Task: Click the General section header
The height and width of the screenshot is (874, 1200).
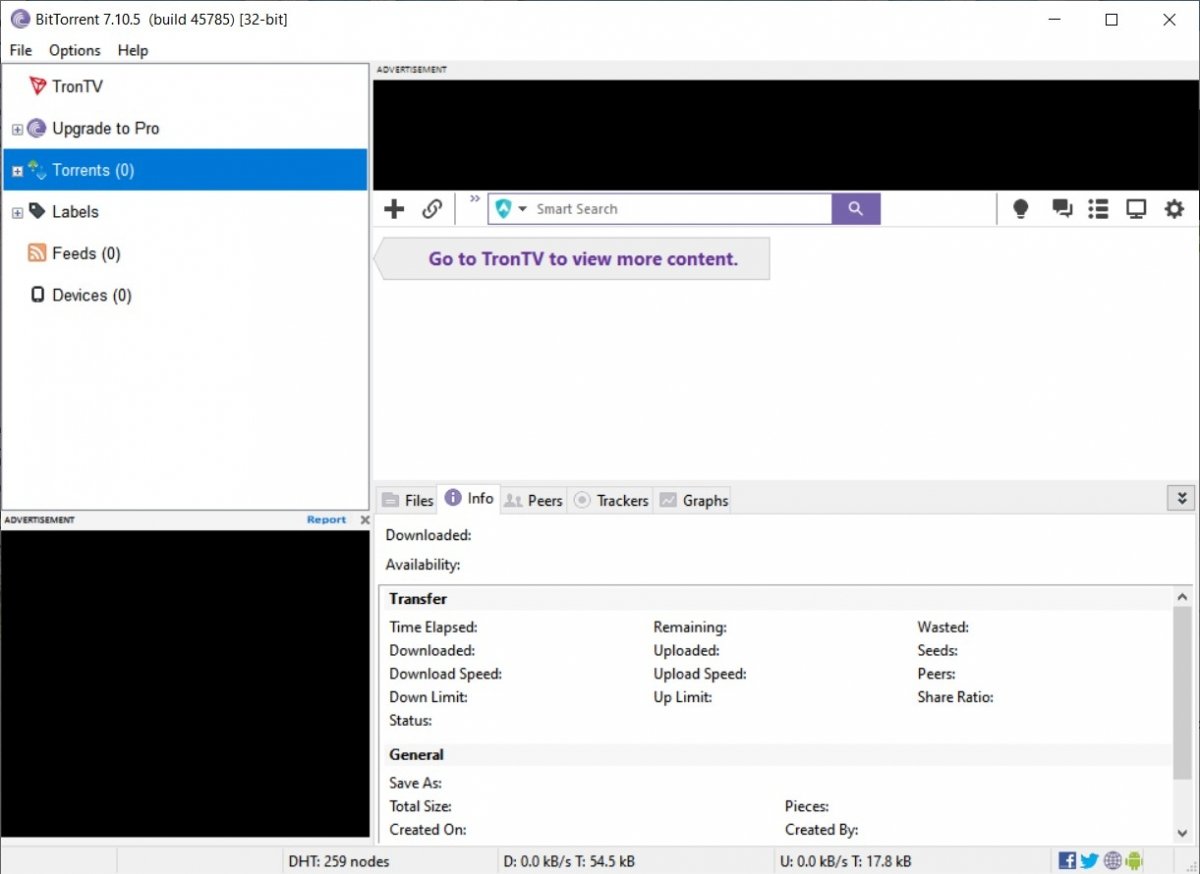Action: point(416,755)
